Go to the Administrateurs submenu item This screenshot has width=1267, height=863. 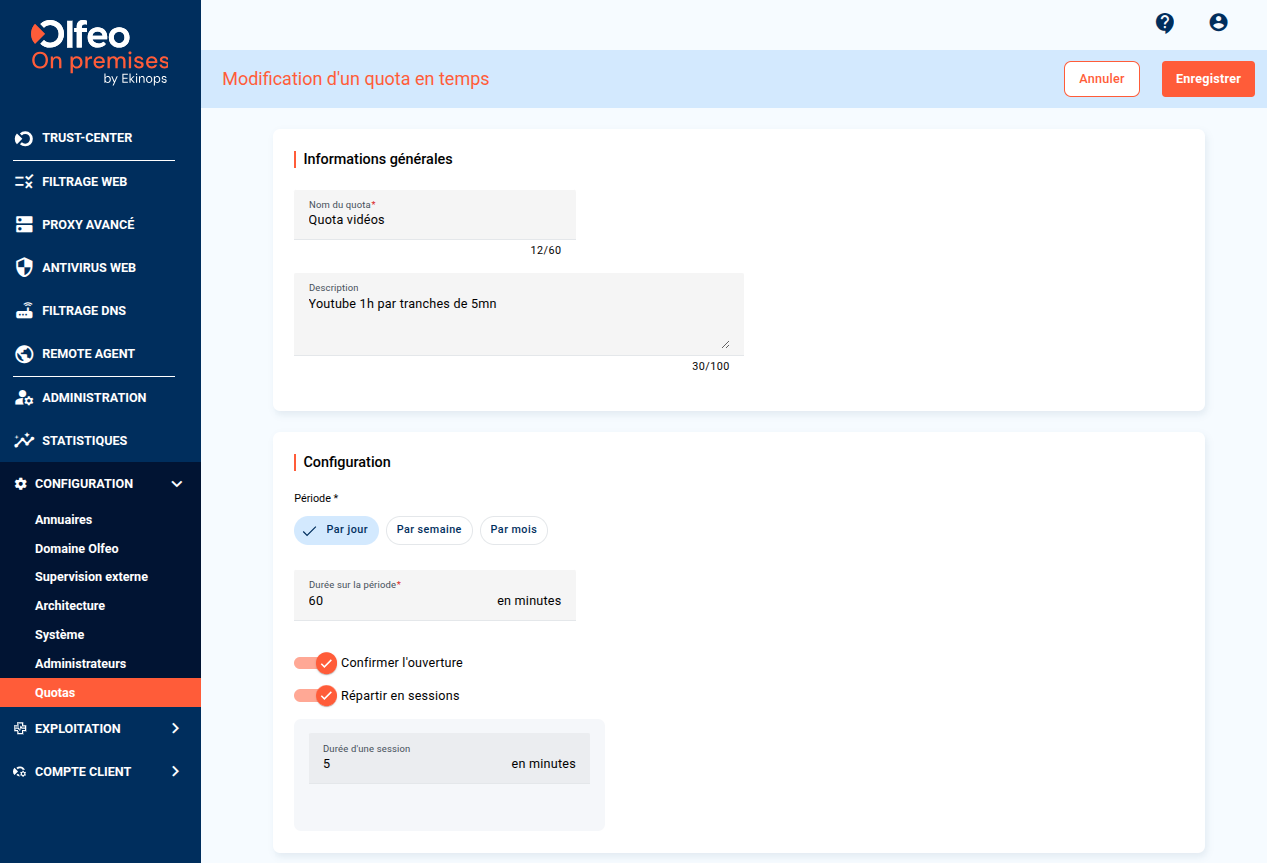(80, 664)
